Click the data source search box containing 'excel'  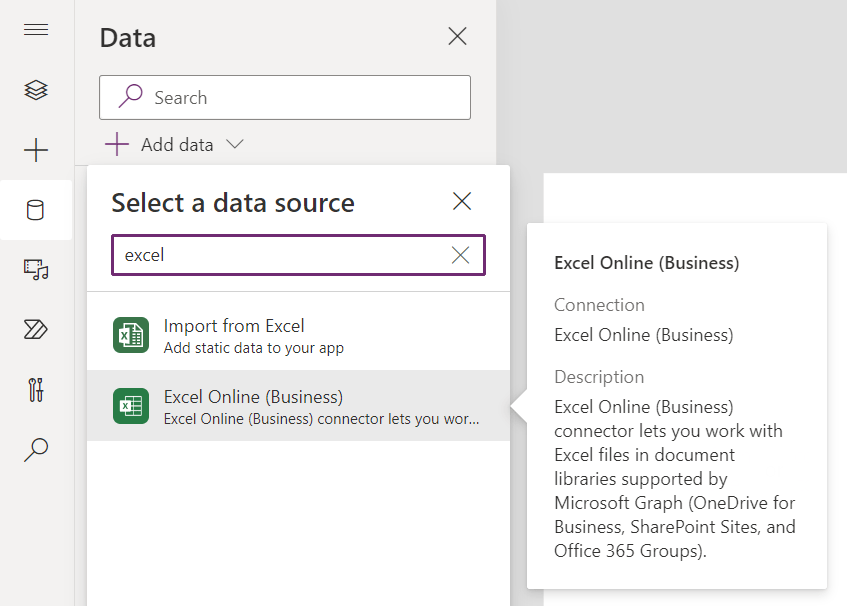(280, 255)
